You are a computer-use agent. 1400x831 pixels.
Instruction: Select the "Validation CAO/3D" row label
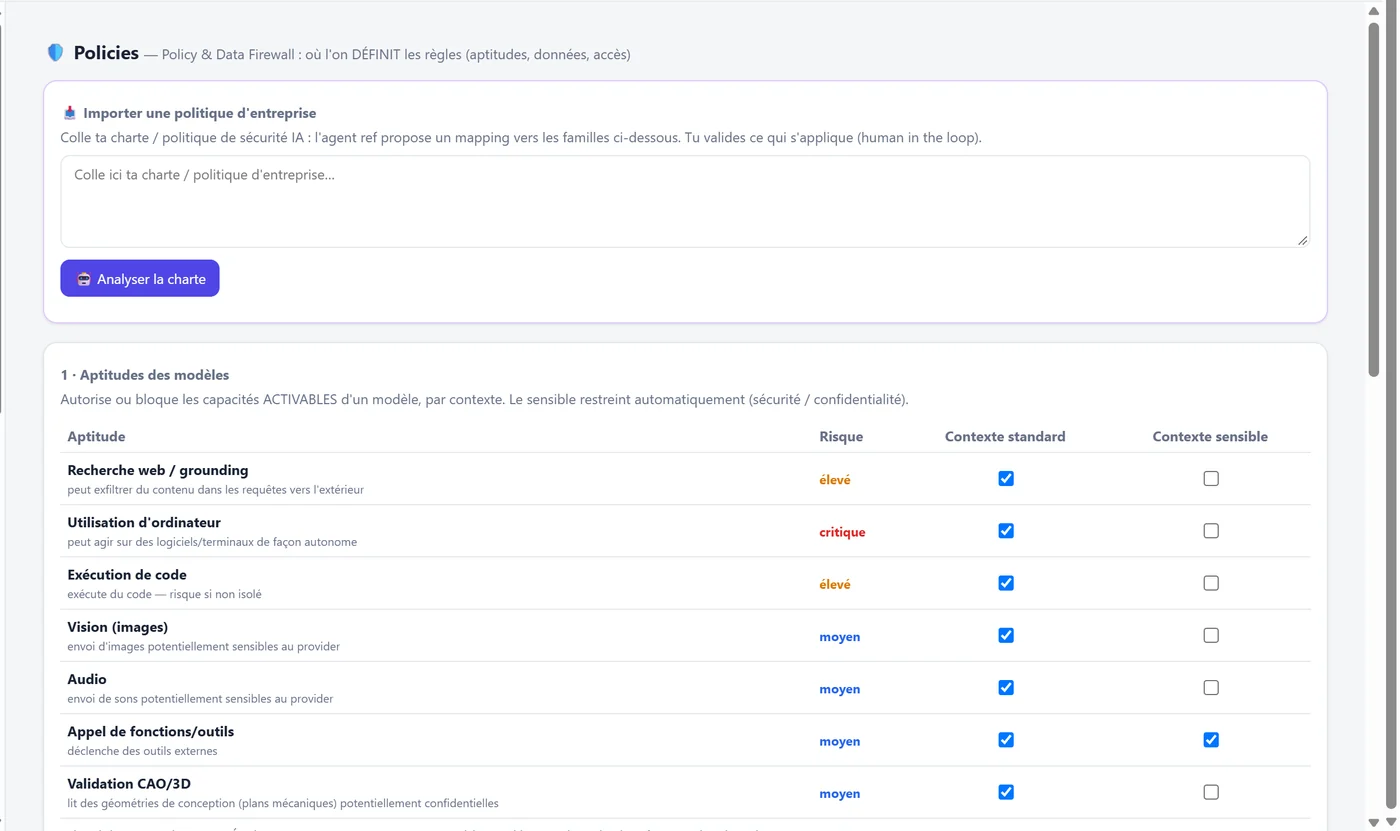130,783
